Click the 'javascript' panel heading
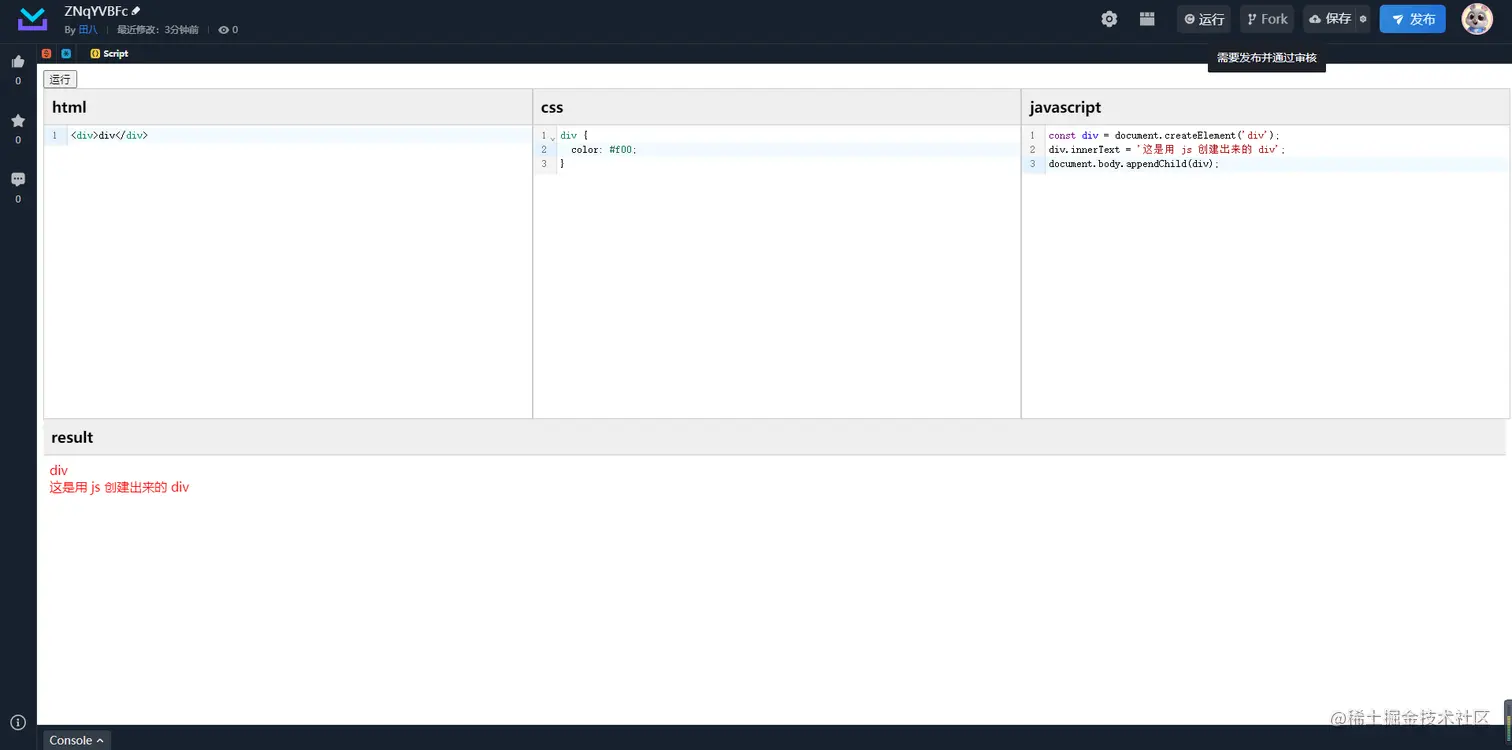 tap(1065, 107)
